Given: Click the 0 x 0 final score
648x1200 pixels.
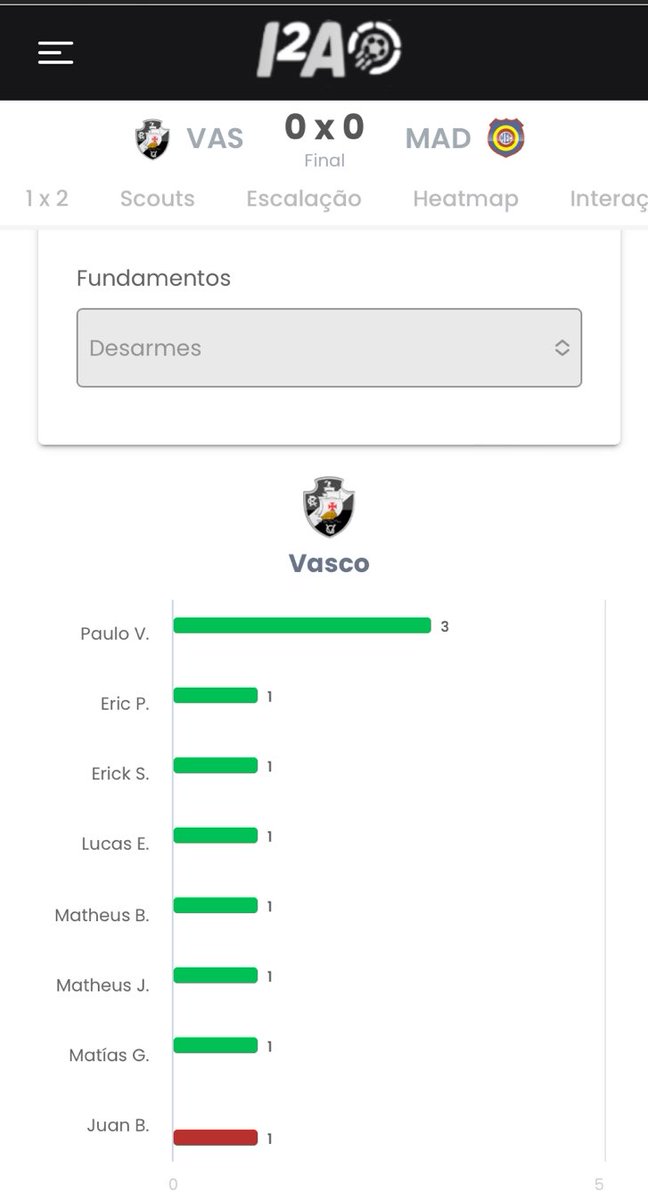Looking at the screenshot, I should pos(324,128).
